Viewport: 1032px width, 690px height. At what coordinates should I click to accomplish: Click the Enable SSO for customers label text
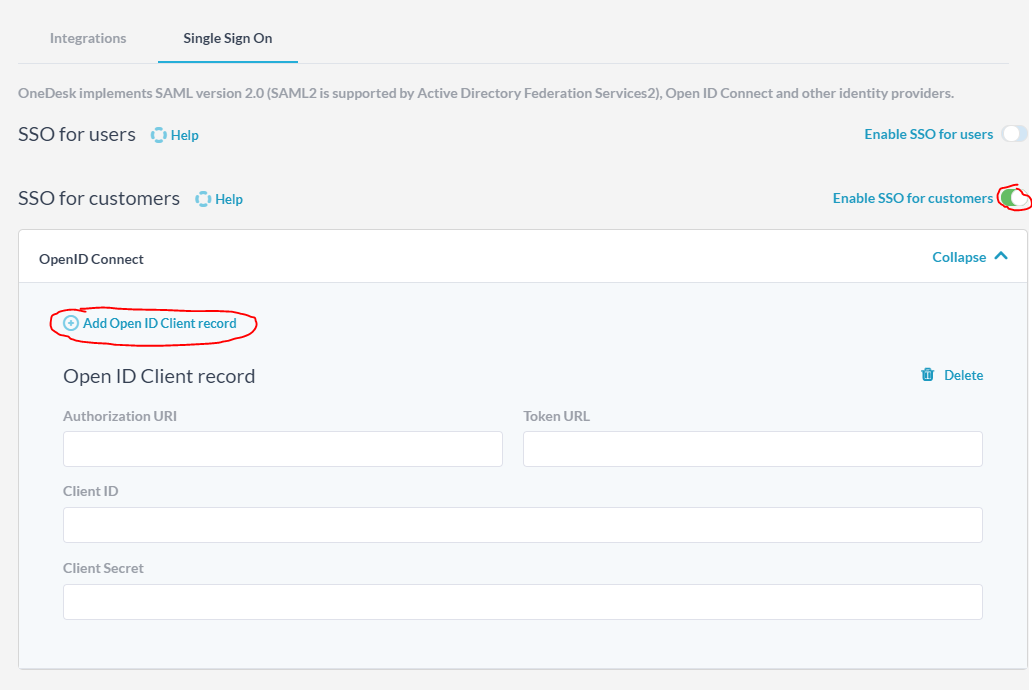[912, 198]
